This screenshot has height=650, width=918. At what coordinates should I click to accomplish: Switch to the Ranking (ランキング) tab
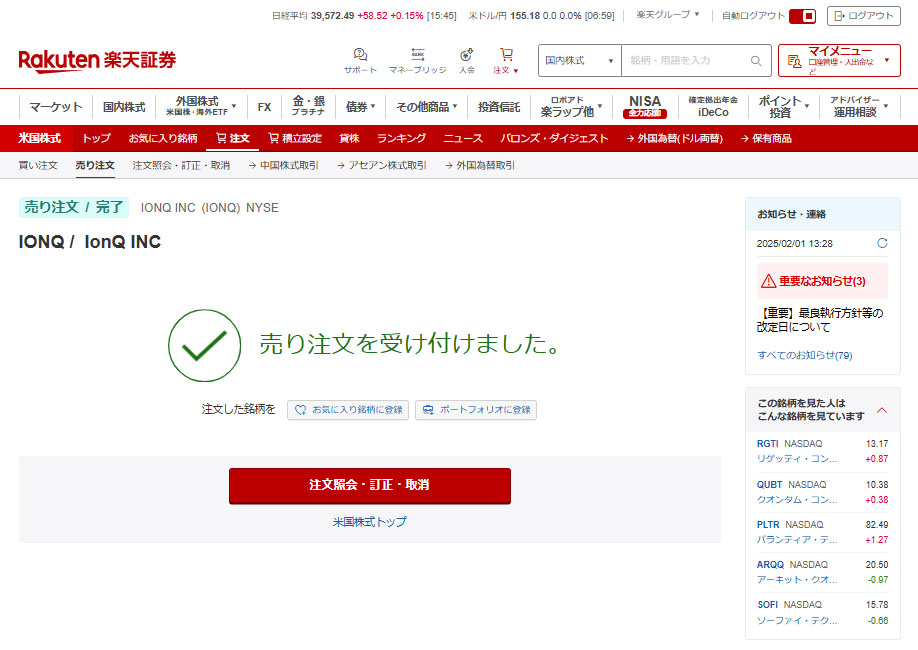(401, 138)
